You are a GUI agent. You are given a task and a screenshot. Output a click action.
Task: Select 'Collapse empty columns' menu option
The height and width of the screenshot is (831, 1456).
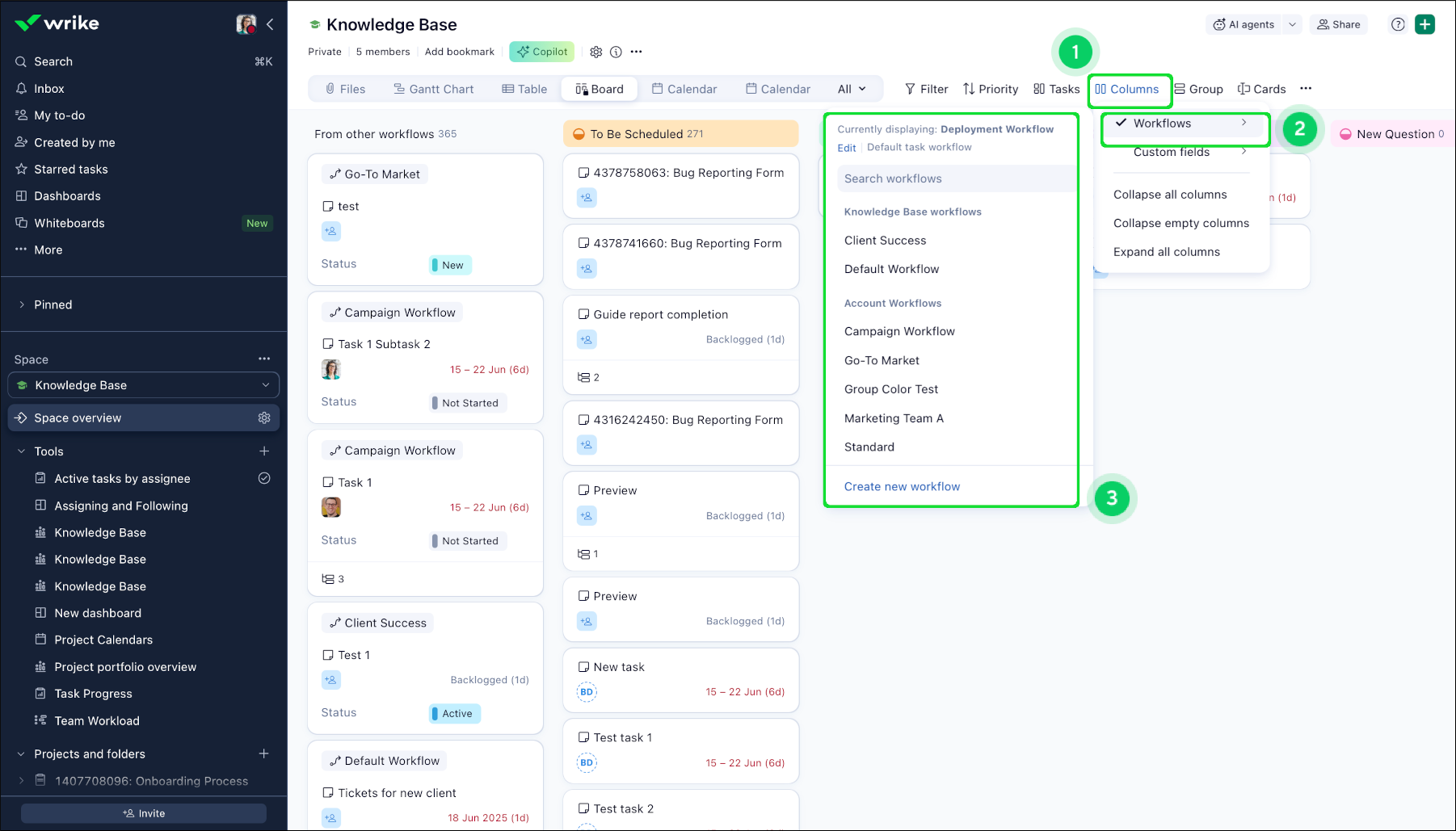click(x=1181, y=223)
